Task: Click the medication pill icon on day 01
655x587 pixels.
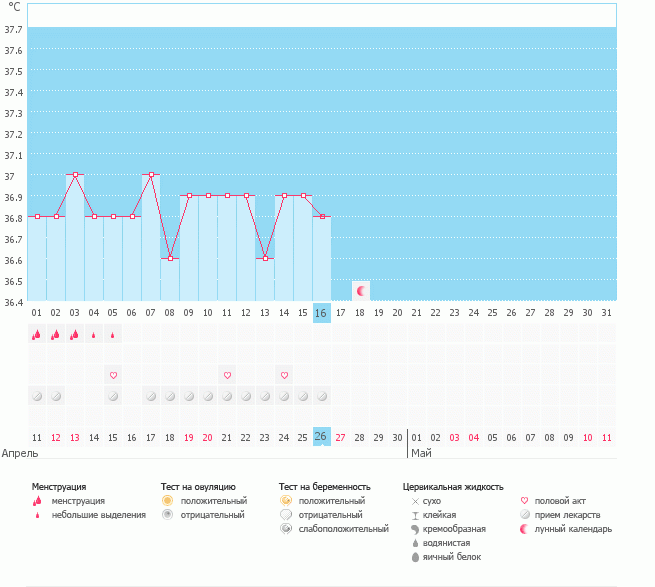Action: point(36,396)
